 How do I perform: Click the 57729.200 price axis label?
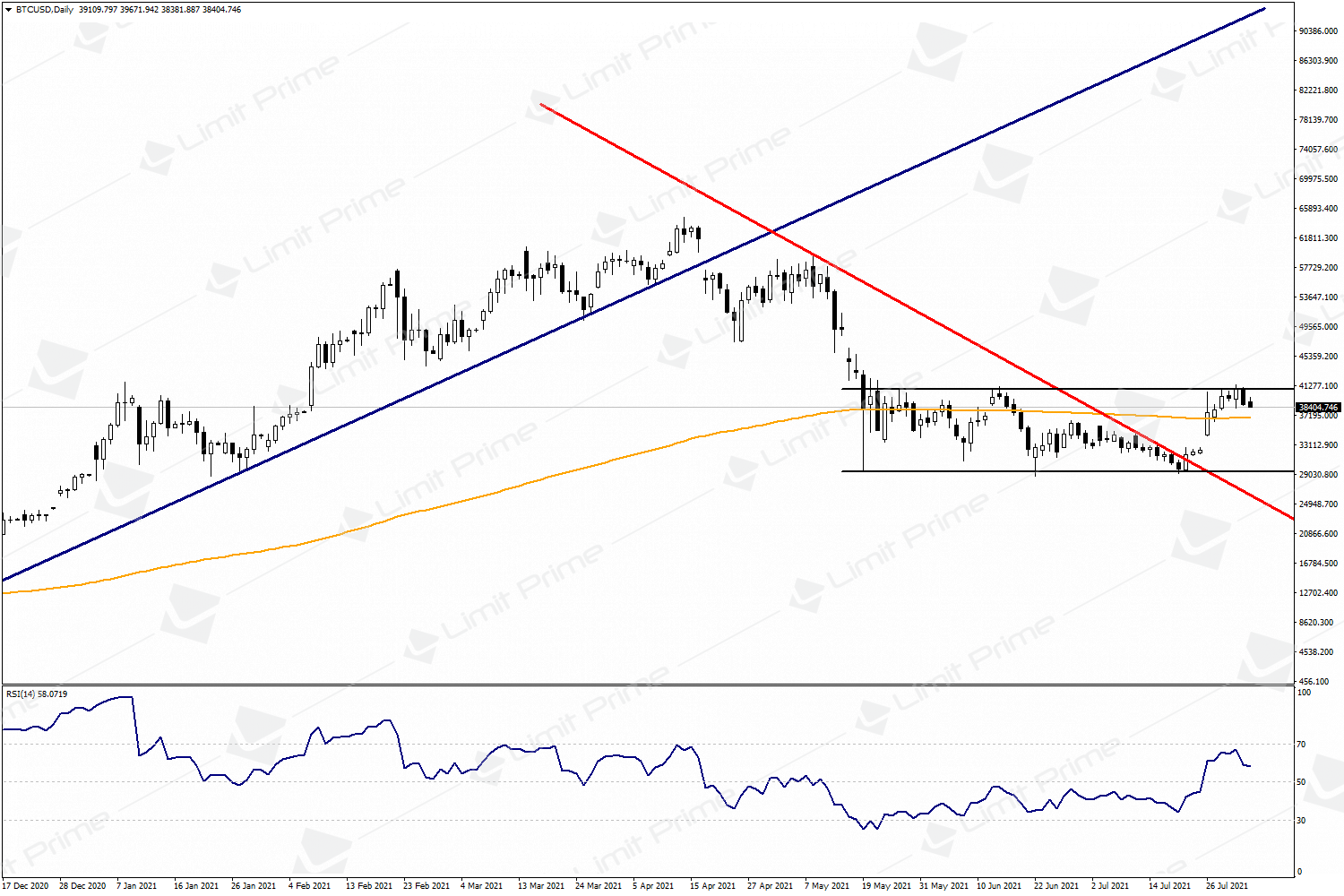tap(1319, 268)
